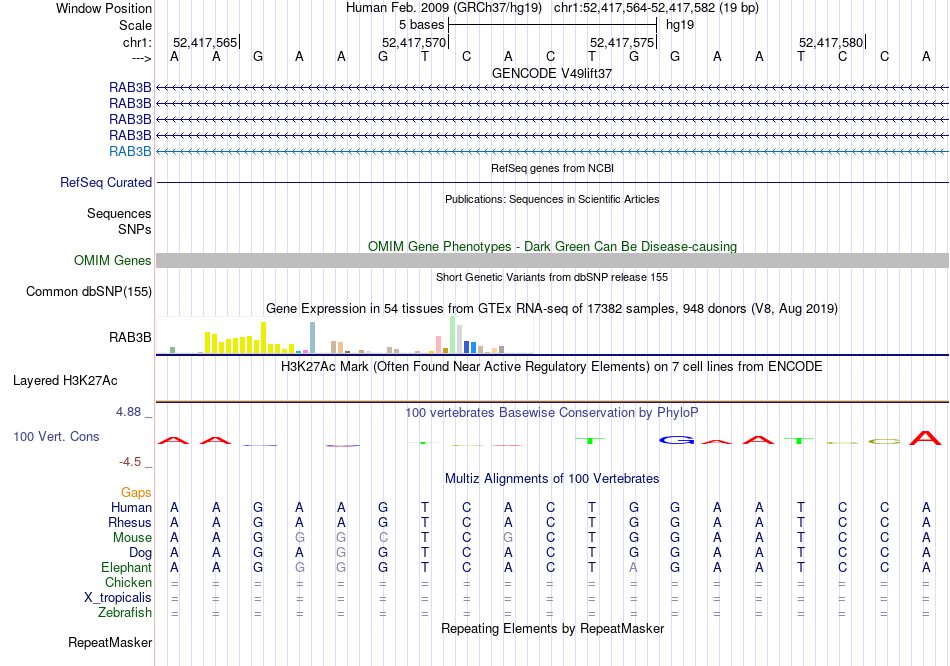
Task: Click the Chicken alignment row label
Action: pyautogui.click(x=128, y=582)
